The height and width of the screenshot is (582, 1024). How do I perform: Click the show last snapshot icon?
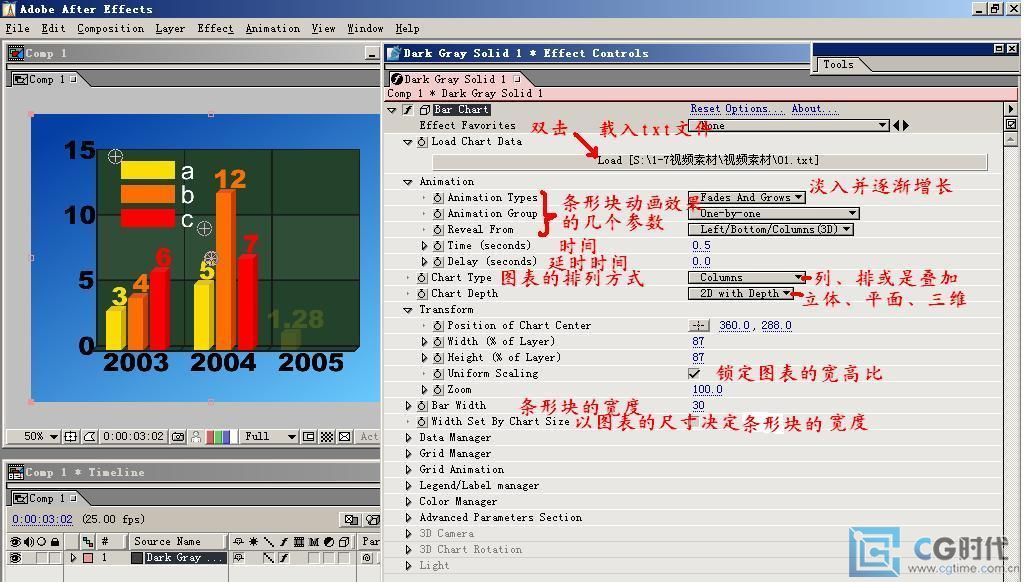tap(196, 436)
